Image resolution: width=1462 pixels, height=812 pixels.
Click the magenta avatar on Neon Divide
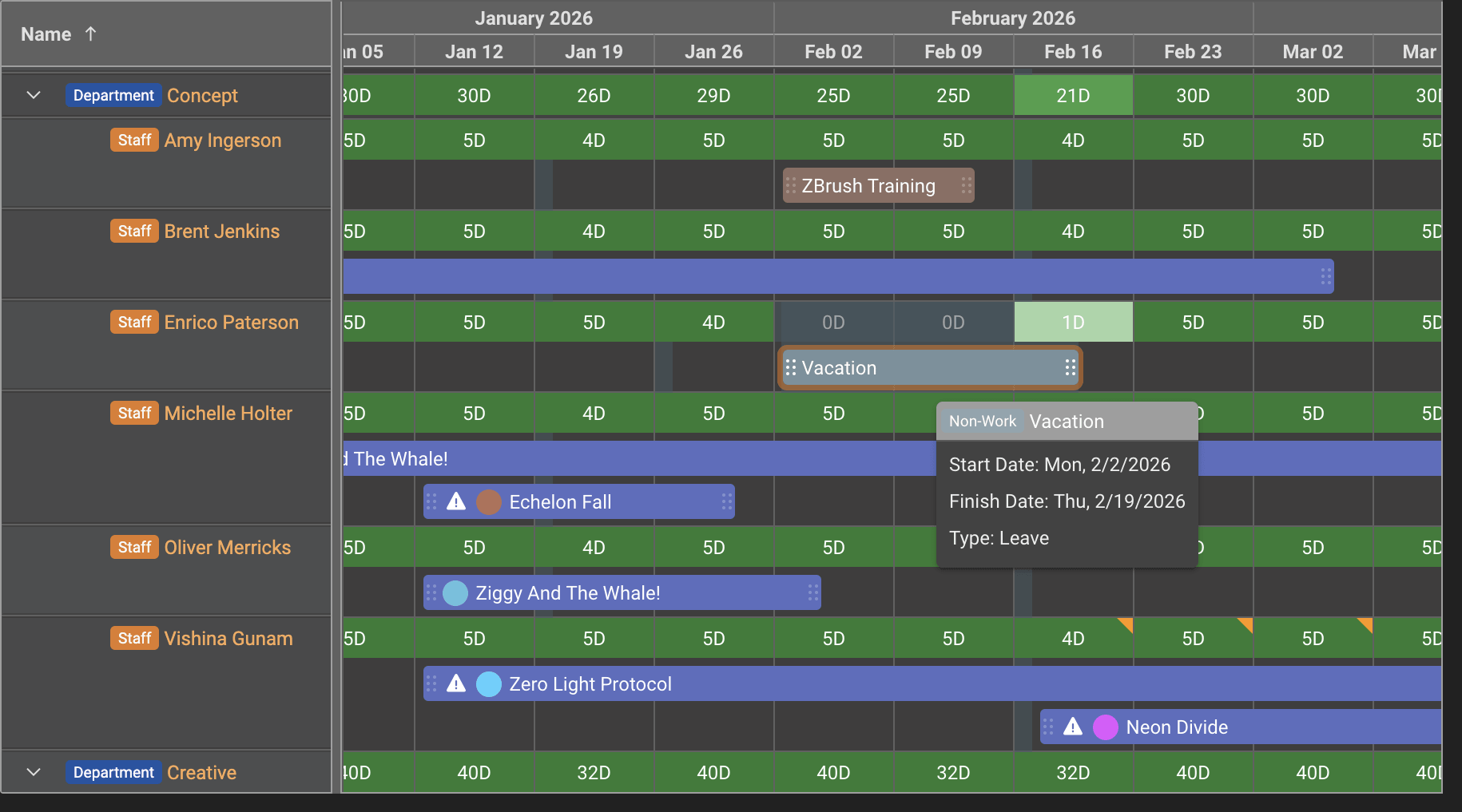pos(1106,727)
